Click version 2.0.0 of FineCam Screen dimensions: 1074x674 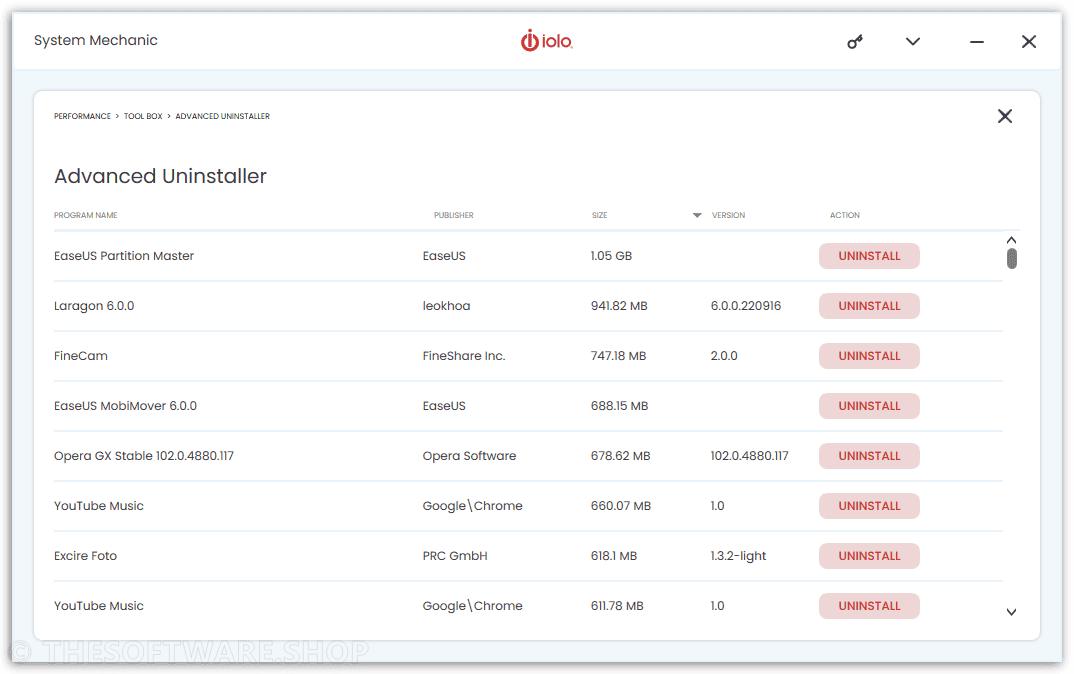click(724, 356)
